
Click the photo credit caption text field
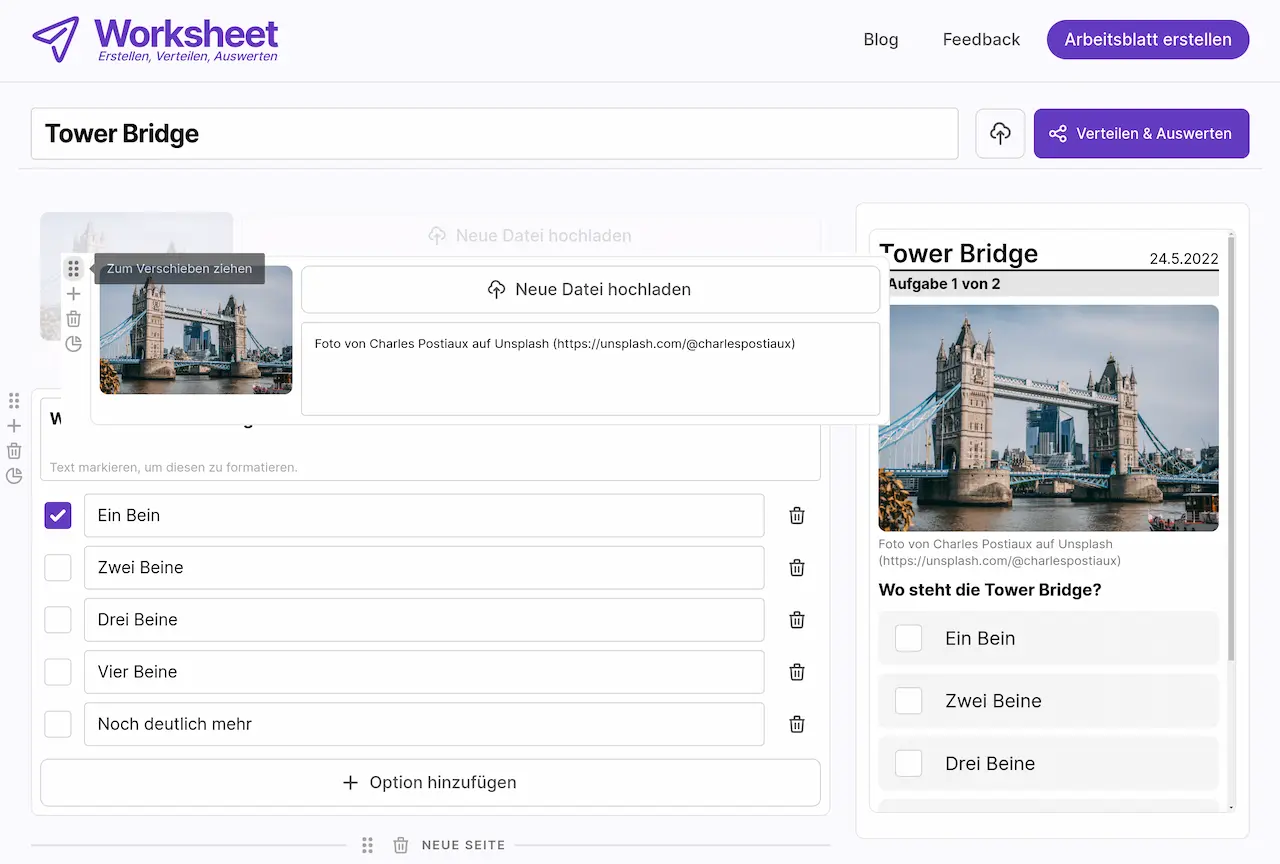(x=590, y=369)
